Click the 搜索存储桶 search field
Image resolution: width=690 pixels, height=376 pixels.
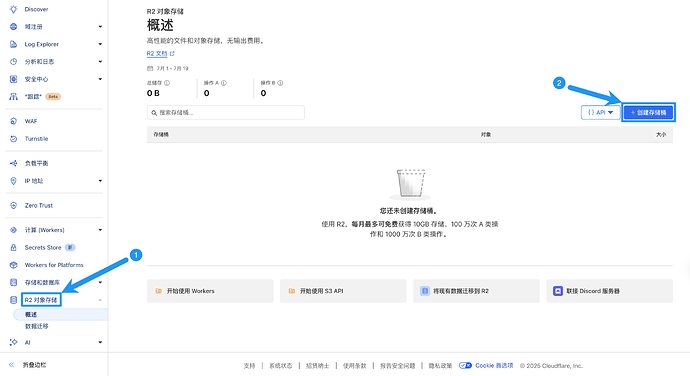pos(226,113)
